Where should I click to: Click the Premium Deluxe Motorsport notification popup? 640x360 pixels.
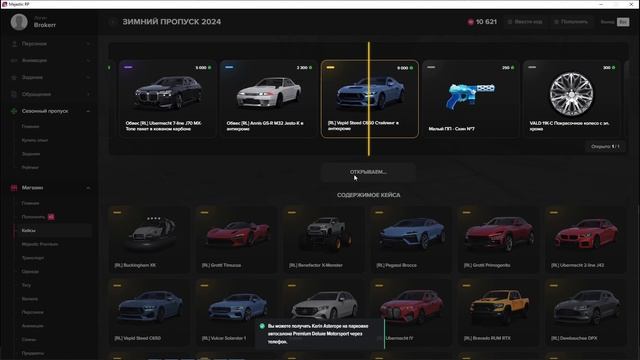click(320, 334)
